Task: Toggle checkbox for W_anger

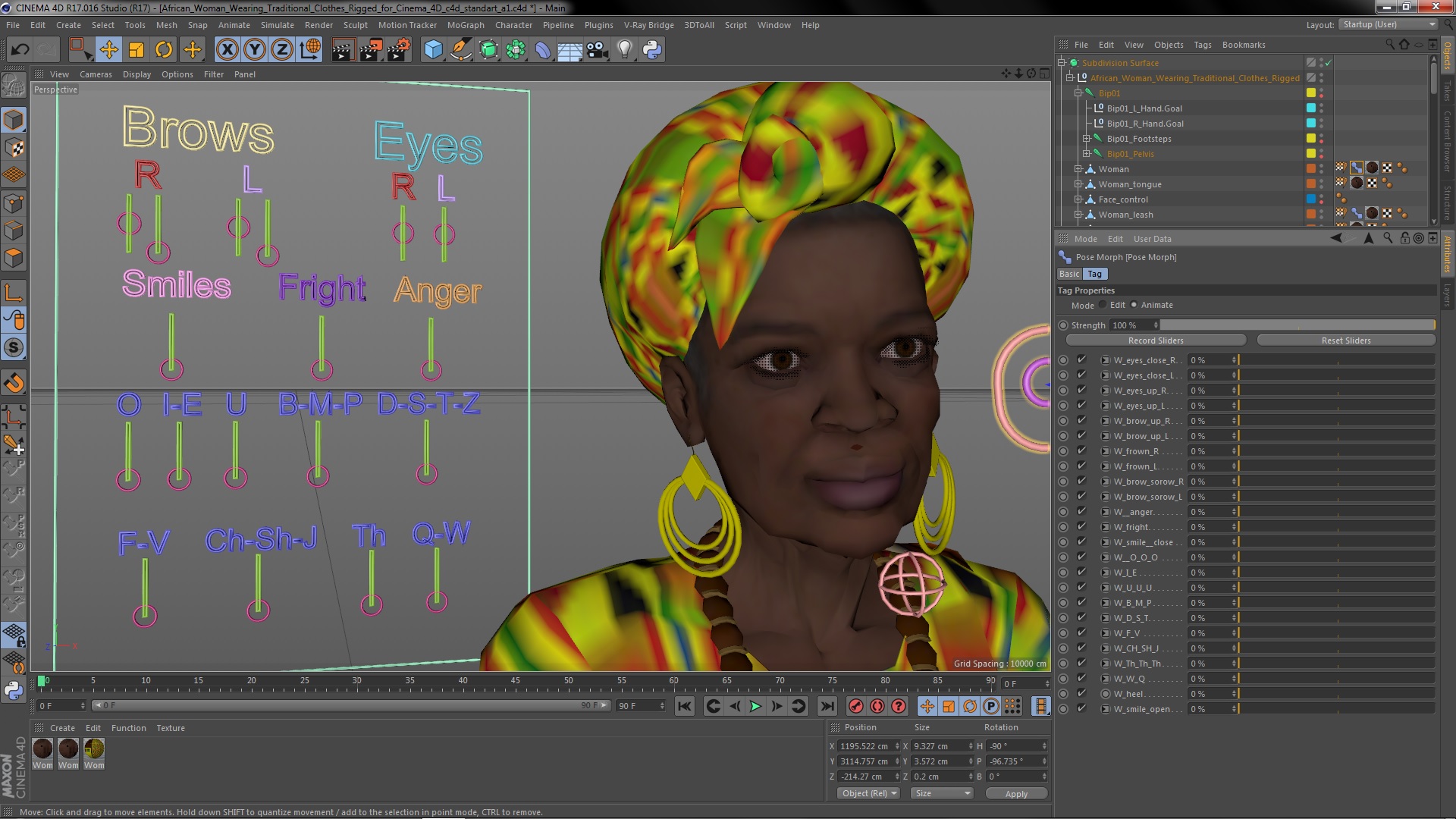Action: (1081, 512)
